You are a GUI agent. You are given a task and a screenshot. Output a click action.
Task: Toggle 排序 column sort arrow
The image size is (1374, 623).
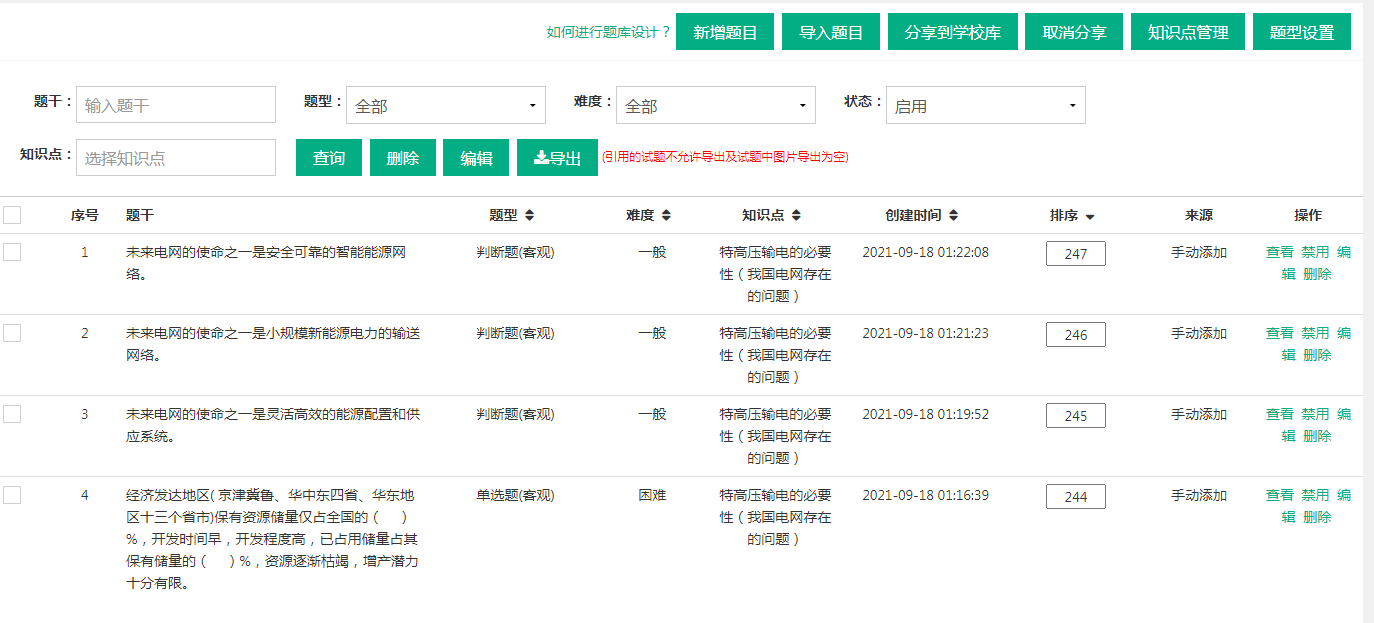(x=1089, y=216)
